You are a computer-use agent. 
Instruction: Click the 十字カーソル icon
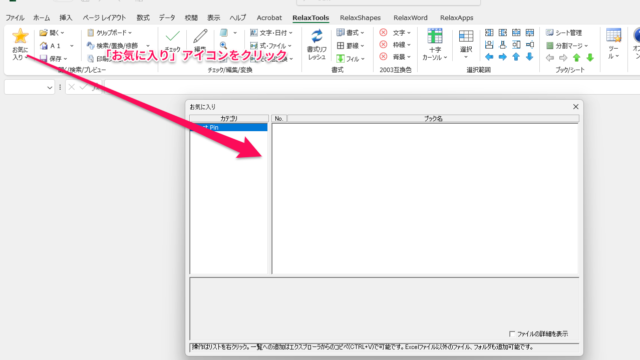tap(435, 36)
